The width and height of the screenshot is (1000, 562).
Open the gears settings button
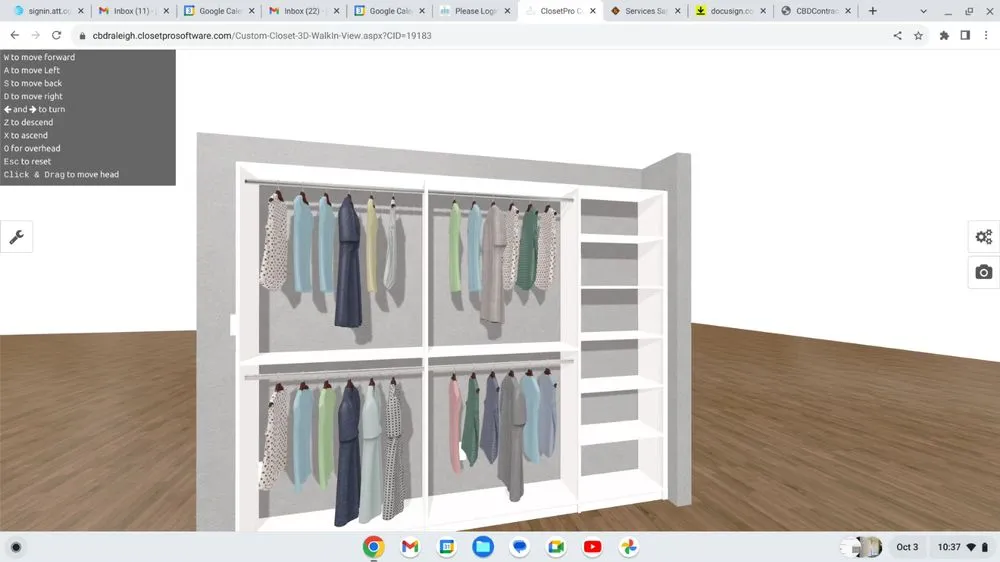tap(984, 237)
